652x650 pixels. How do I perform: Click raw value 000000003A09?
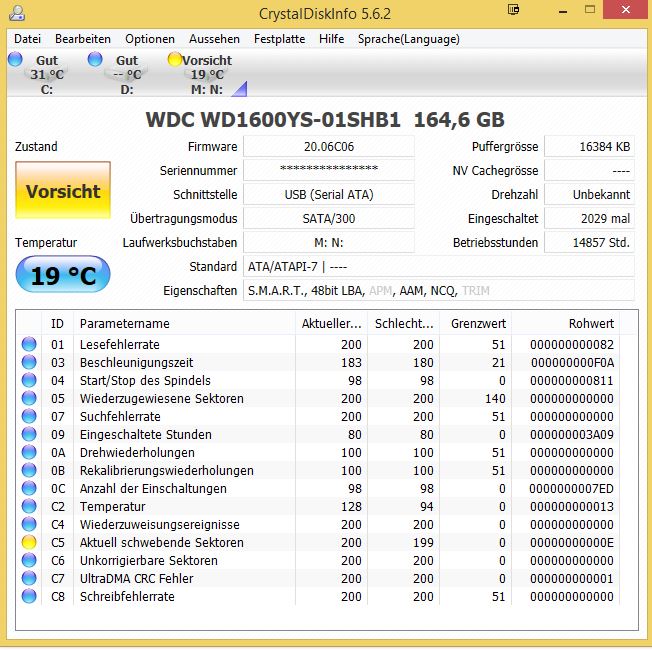[x=572, y=434]
